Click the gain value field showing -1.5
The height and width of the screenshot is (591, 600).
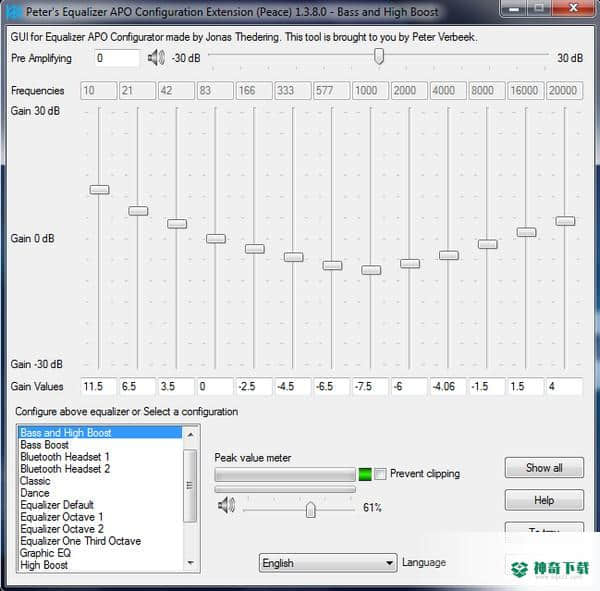(x=487, y=386)
